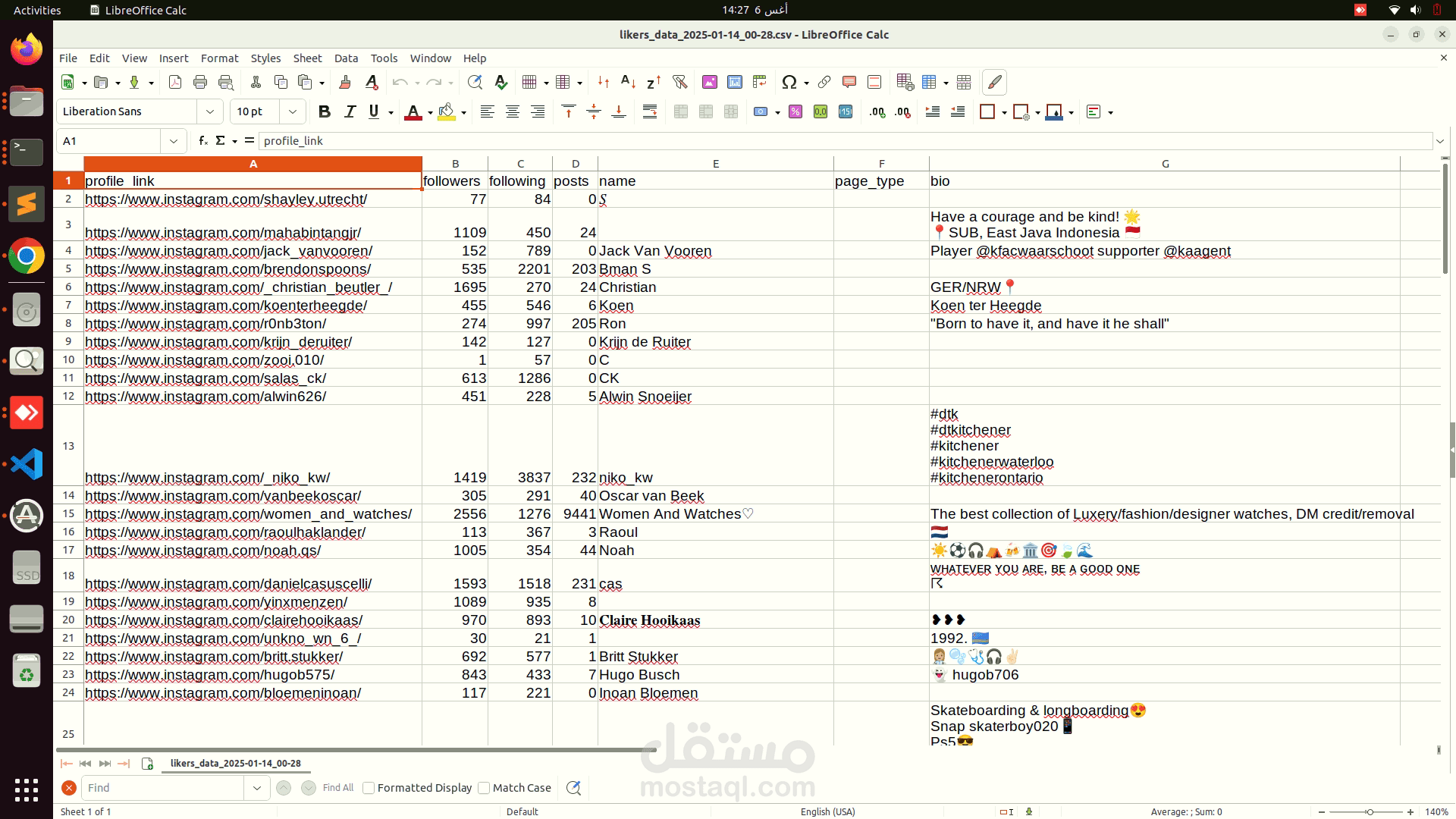Image resolution: width=1456 pixels, height=819 pixels.
Task: Split the window
Action: click(964, 83)
